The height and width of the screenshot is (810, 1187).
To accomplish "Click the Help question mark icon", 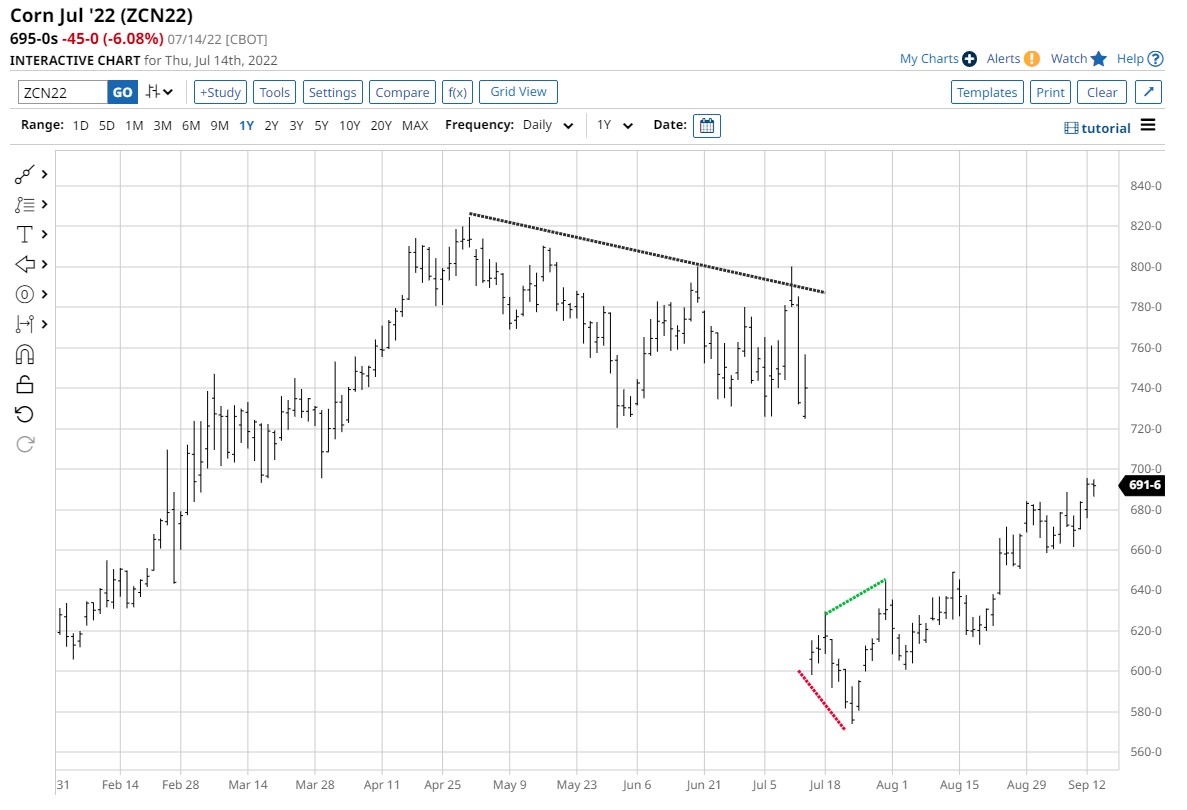I will pyautogui.click(x=1155, y=59).
